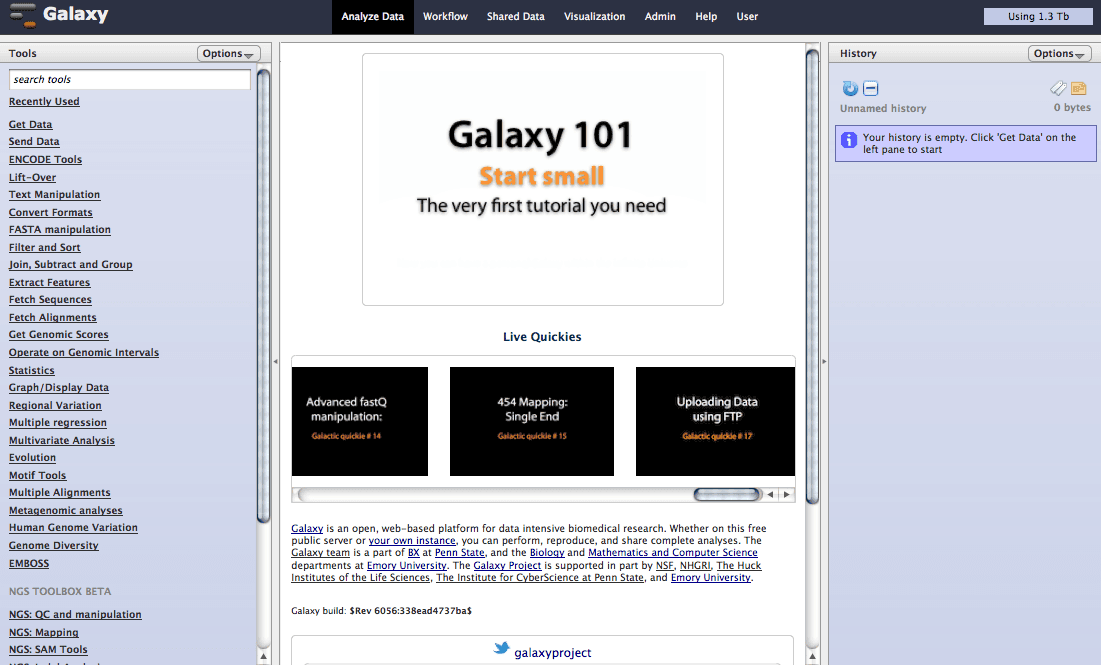Viewport: 1101px width, 665px height.
Task: Expand the ENCODE Tools section
Action: tap(46, 159)
